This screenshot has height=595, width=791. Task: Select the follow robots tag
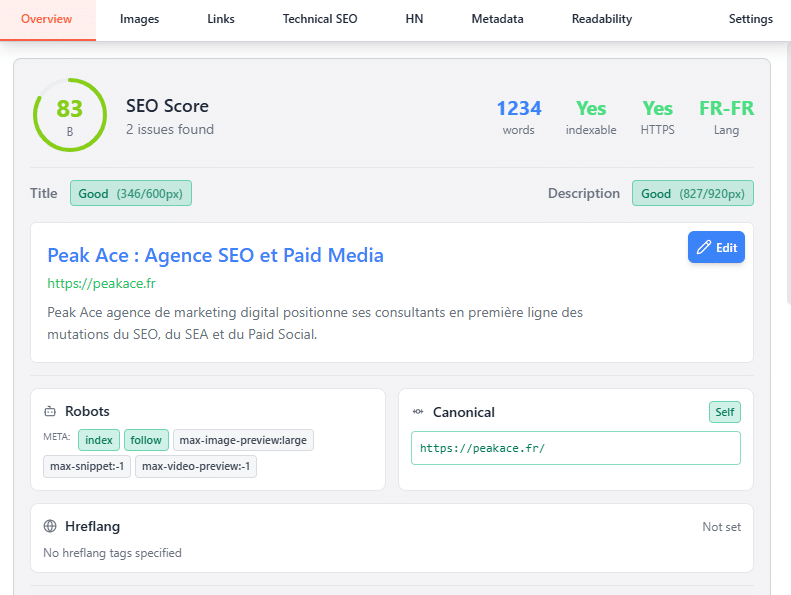pyautogui.click(x=146, y=440)
